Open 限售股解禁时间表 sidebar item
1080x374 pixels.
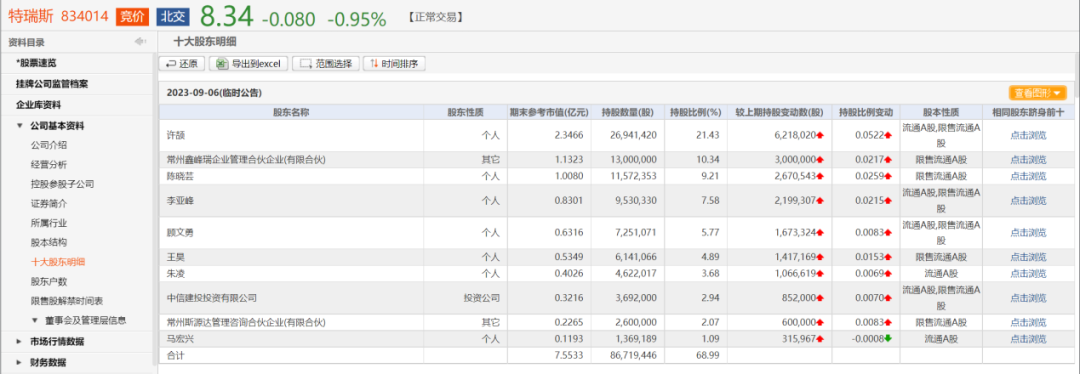[x=67, y=301]
